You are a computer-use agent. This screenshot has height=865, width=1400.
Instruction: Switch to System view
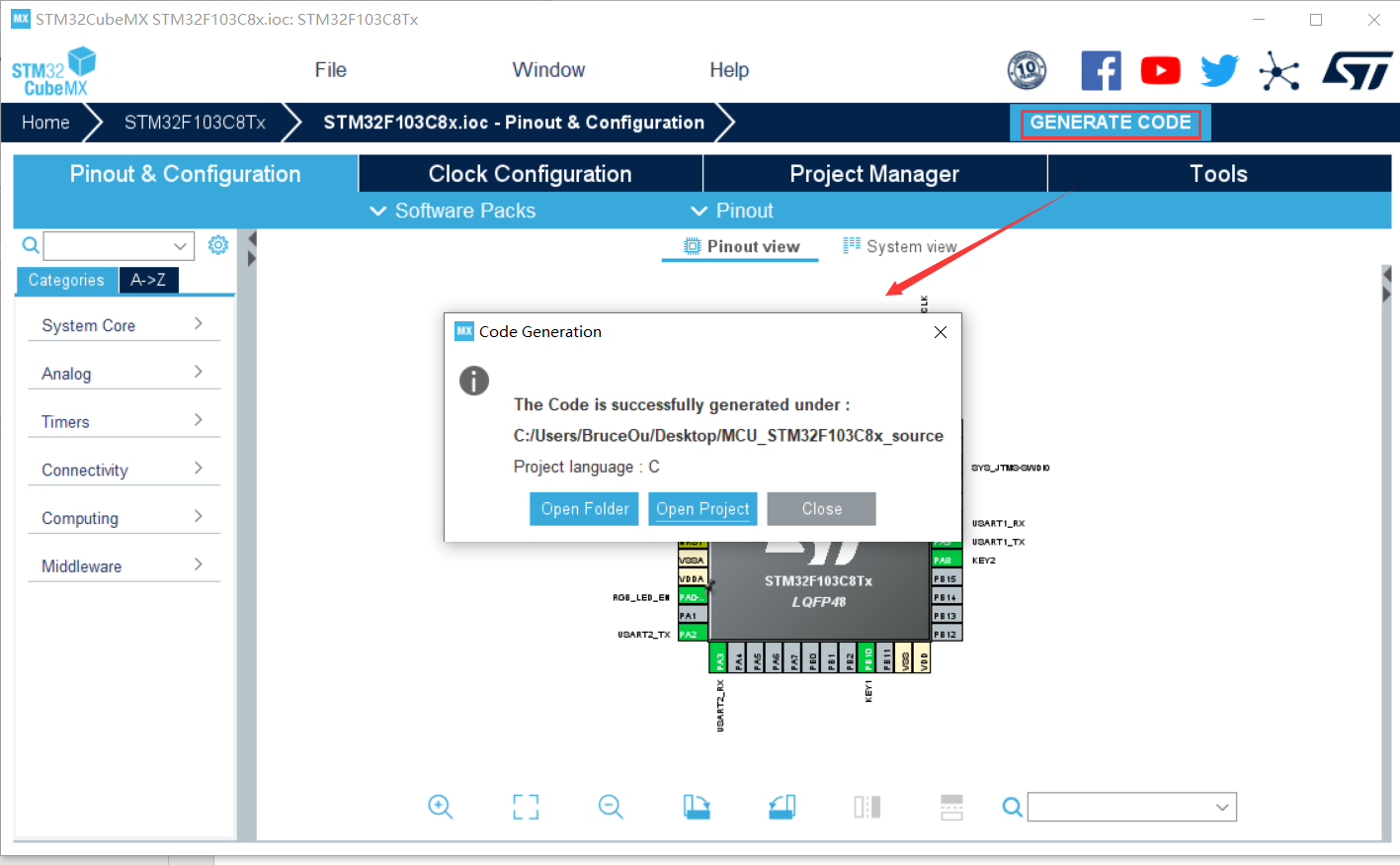[900, 246]
